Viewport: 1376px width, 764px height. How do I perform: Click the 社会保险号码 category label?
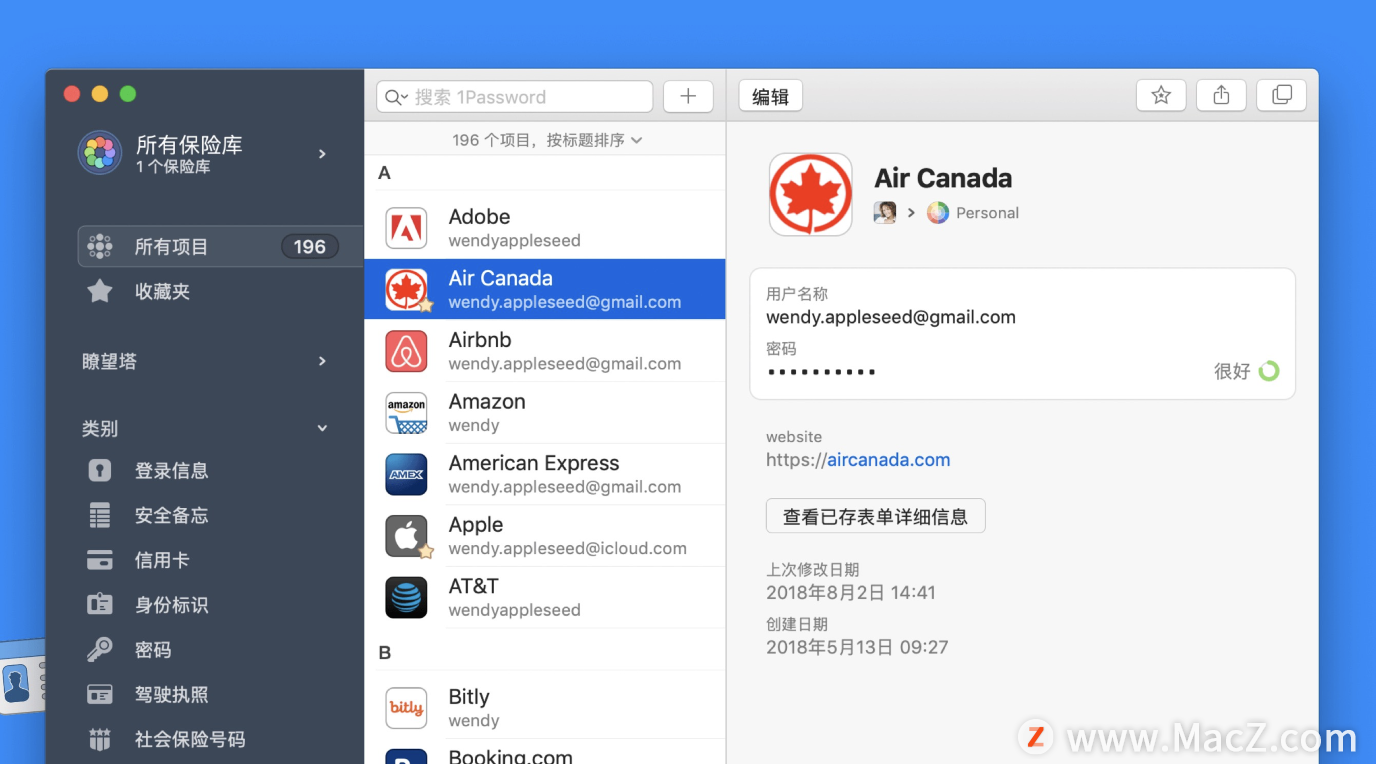coord(190,739)
